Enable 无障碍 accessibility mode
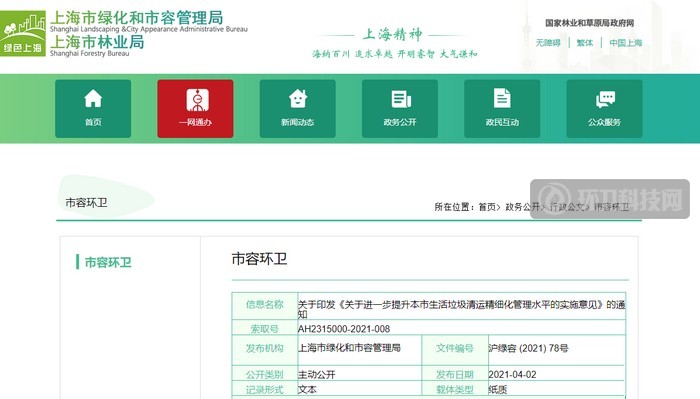 coord(548,43)
